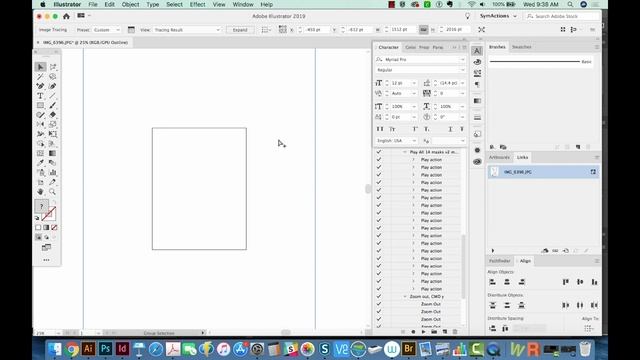Delete selection using Actions panel trash icon
This screenshot has height=360, width=640.
[455, 332]
